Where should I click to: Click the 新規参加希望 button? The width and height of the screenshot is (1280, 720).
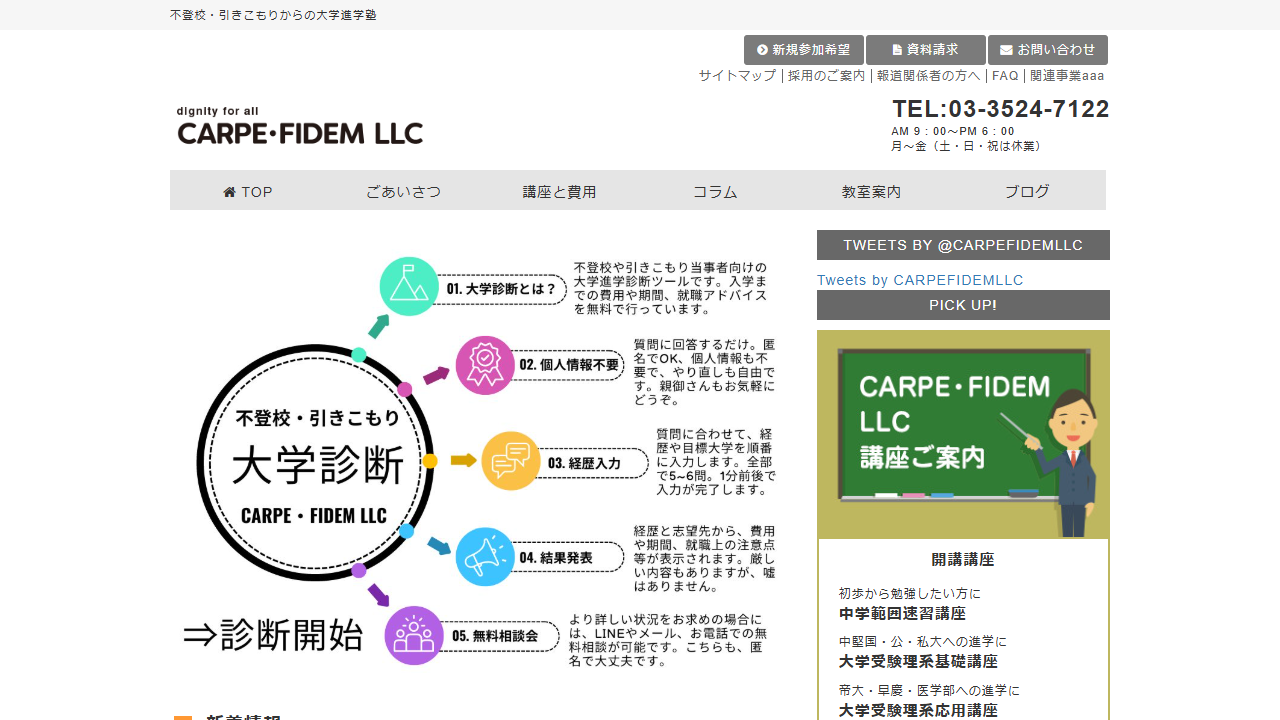tap(804, 50)
